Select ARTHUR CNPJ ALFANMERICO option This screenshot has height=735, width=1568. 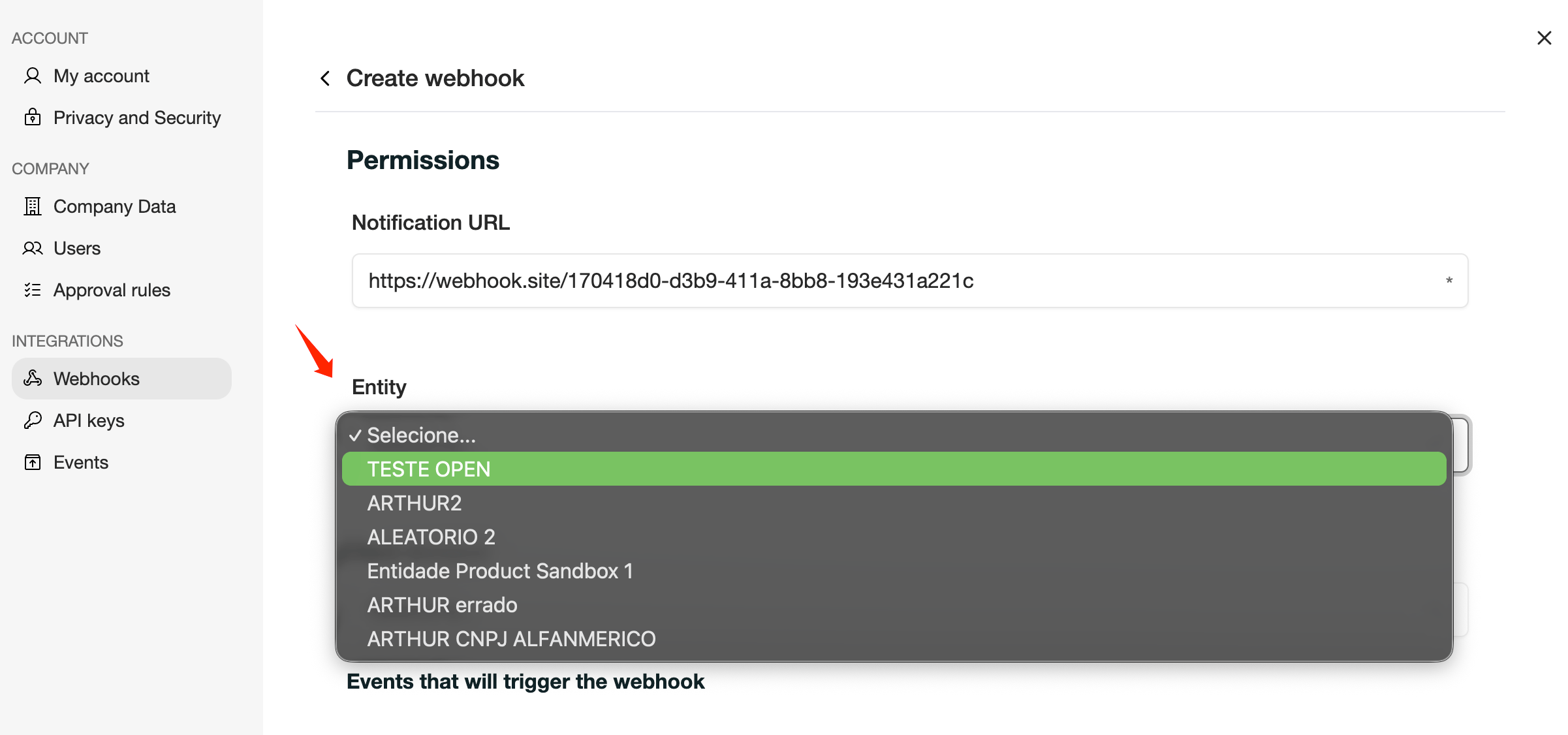(x=894, y=639)
